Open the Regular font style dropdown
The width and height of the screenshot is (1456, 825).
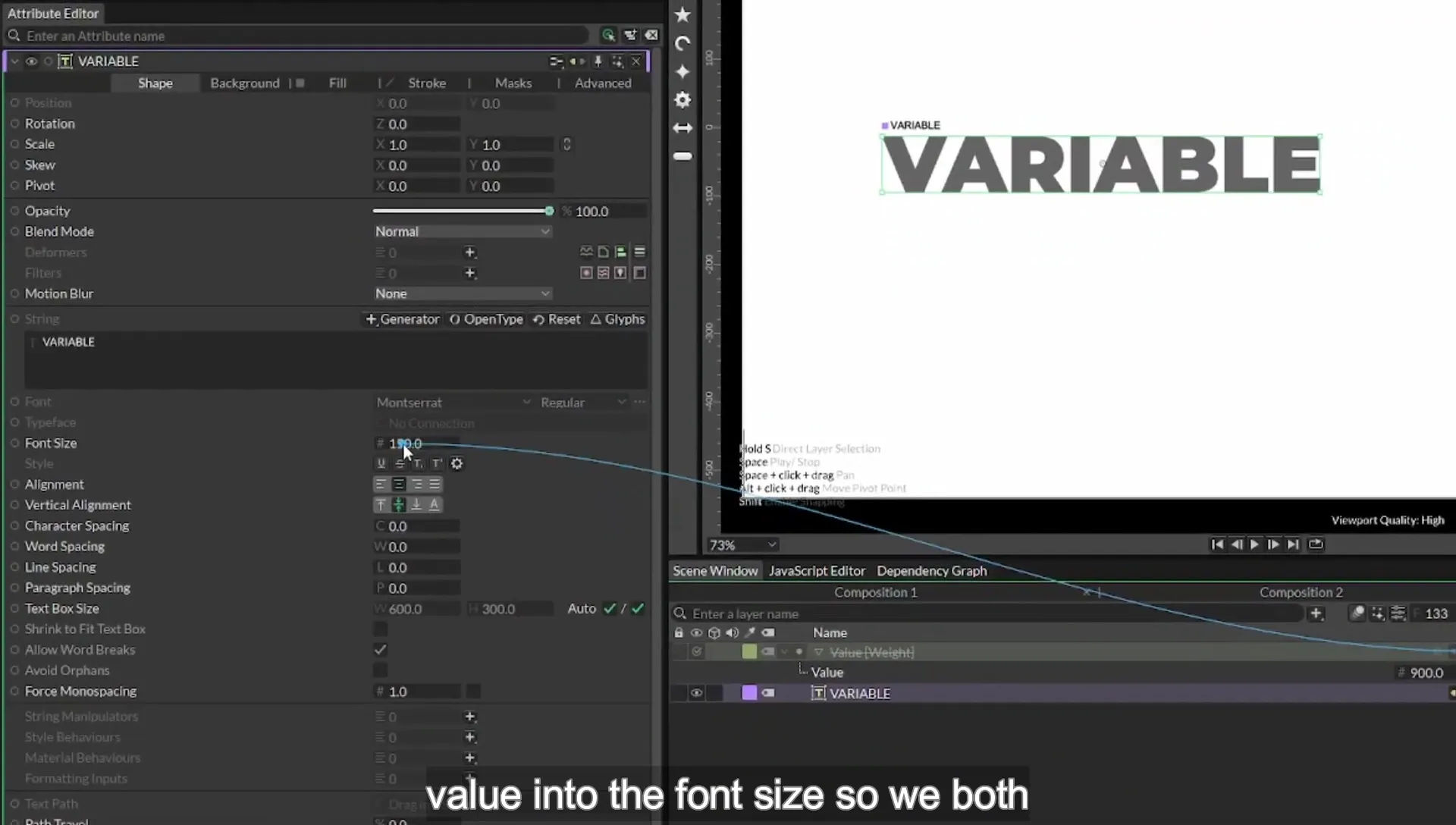point(583,402)
